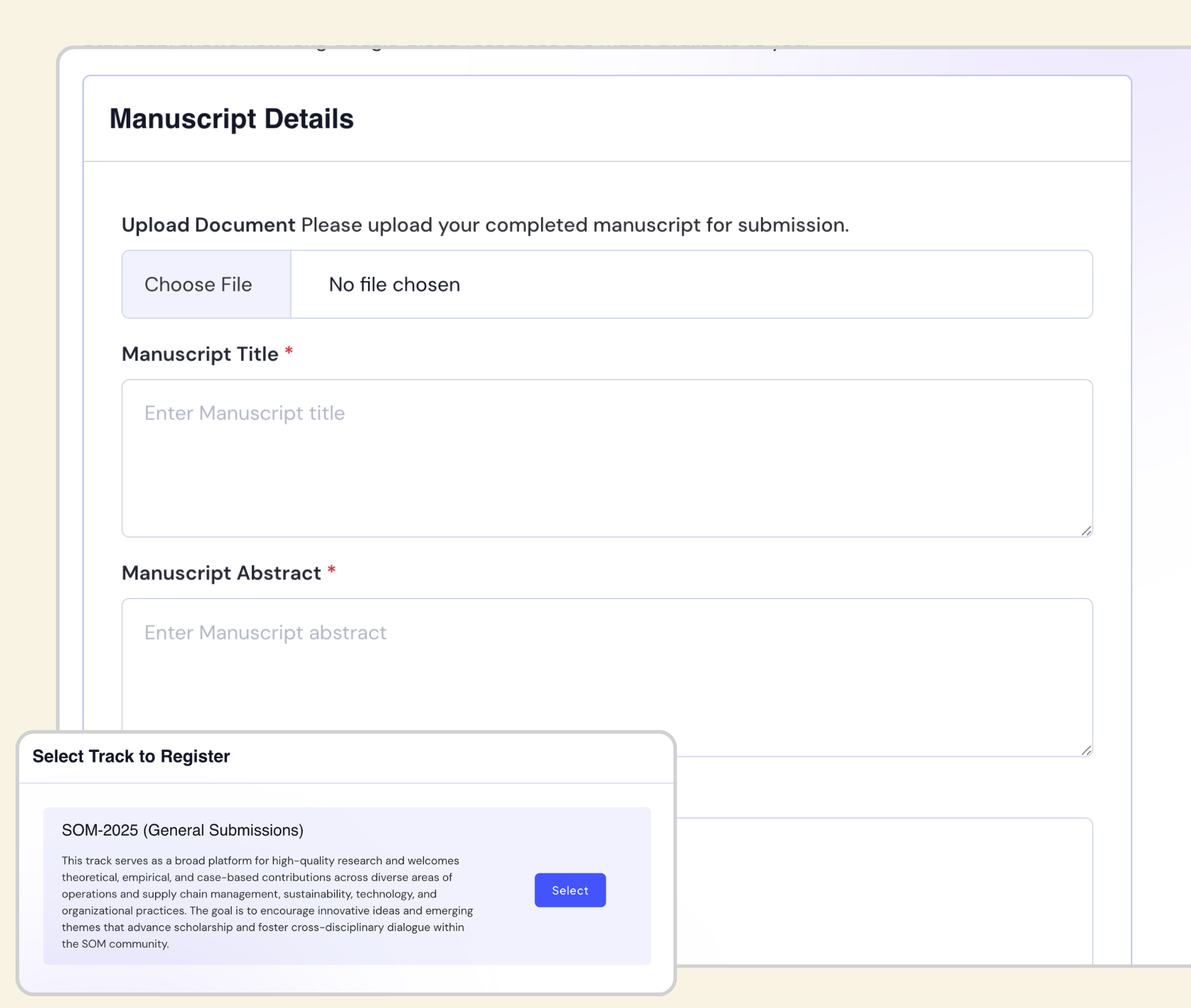The width and height of the screenshot is (1191, 1008).
Task: Click the No file chosen area
Action: (x=394, y=284)
